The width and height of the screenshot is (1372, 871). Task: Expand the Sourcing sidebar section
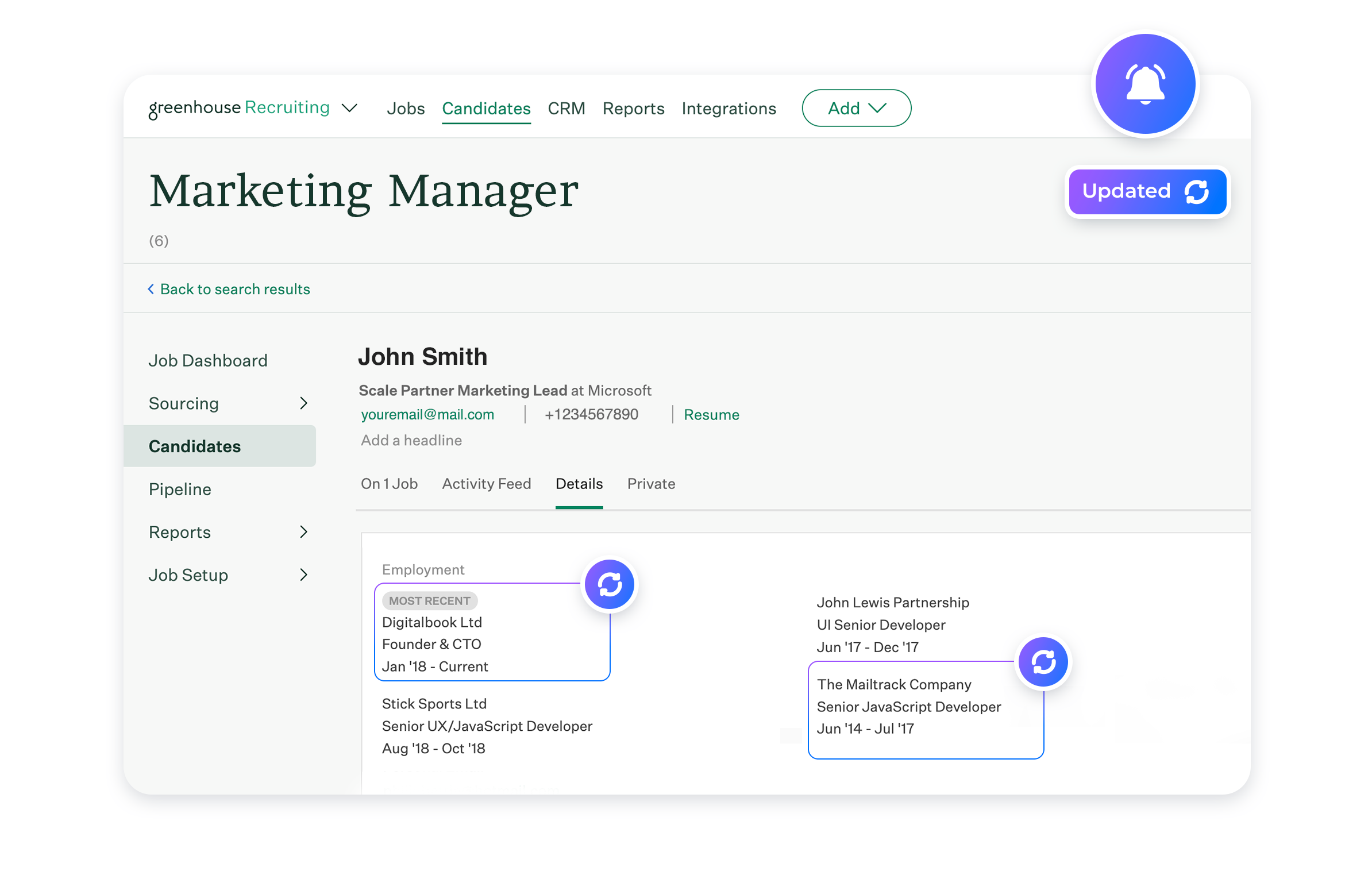point(303,403)
